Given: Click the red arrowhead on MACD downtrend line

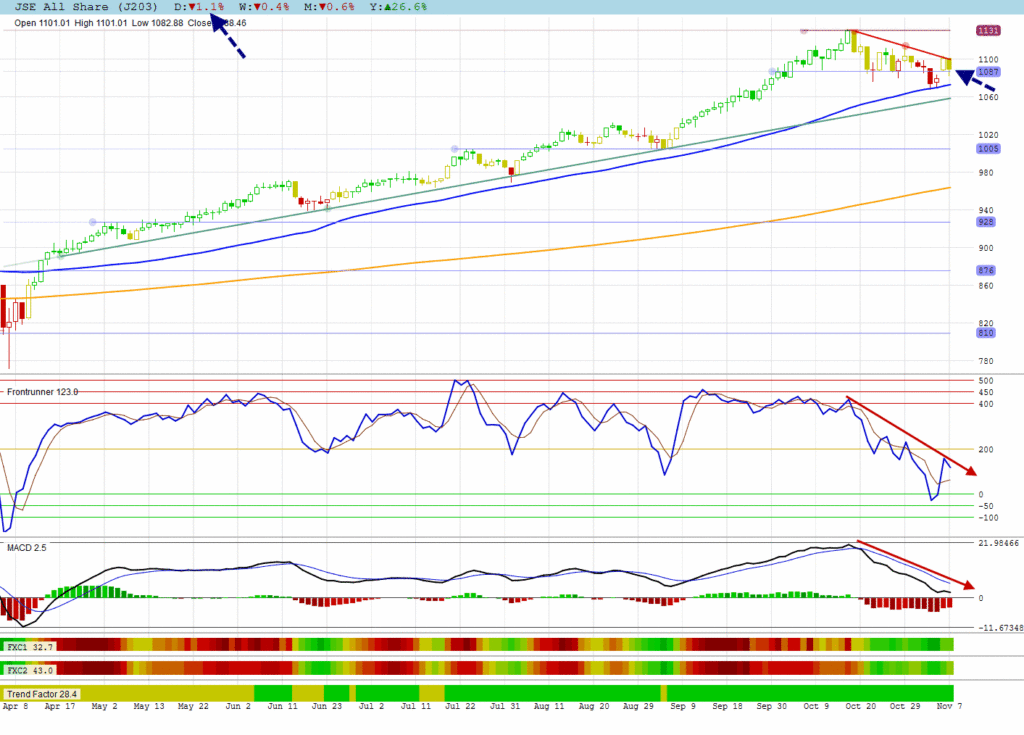Looking at the screenshot, I should [x=968, y=585].
